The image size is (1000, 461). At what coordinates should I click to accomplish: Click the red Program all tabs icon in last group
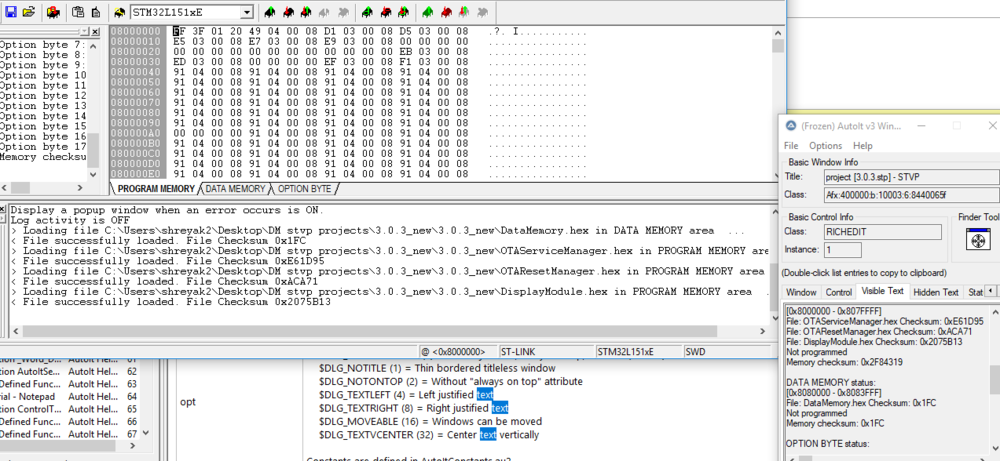pos(446,11)
